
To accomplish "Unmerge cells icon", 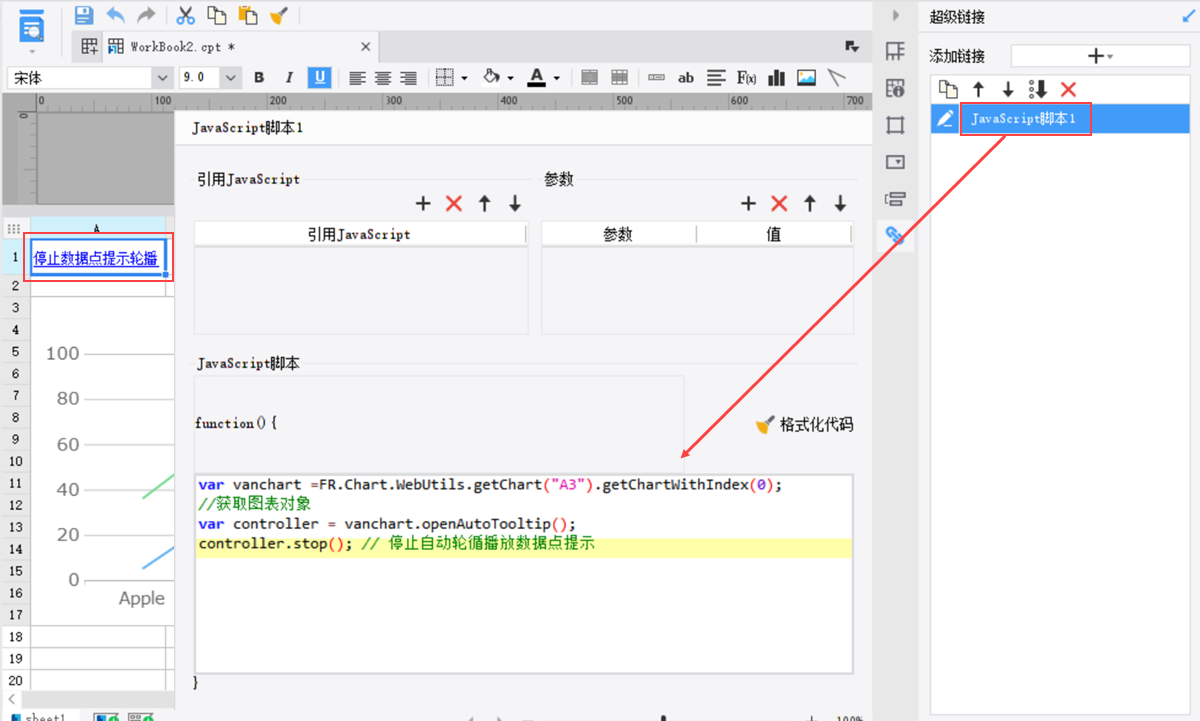I will pos(620,77).
